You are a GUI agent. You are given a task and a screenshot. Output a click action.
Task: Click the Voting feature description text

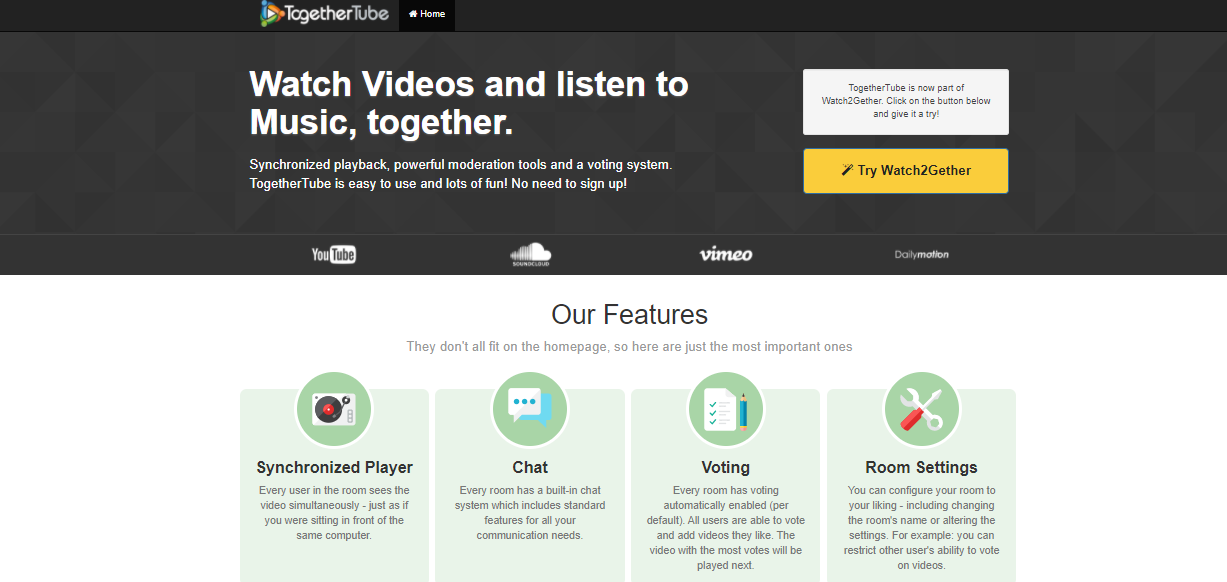[x=726, y=527]
